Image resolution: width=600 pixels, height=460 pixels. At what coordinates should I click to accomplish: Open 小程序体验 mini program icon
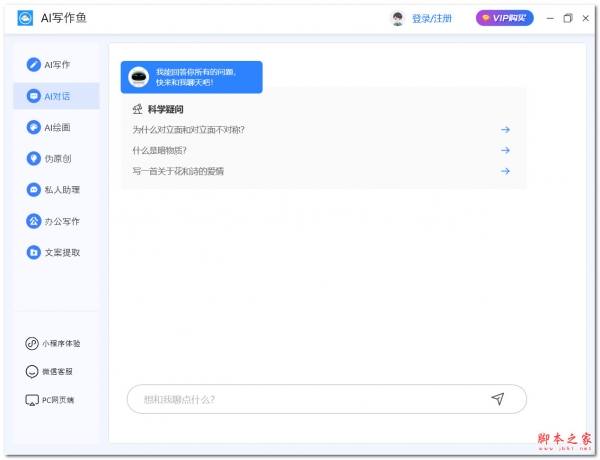pos(32,343)
